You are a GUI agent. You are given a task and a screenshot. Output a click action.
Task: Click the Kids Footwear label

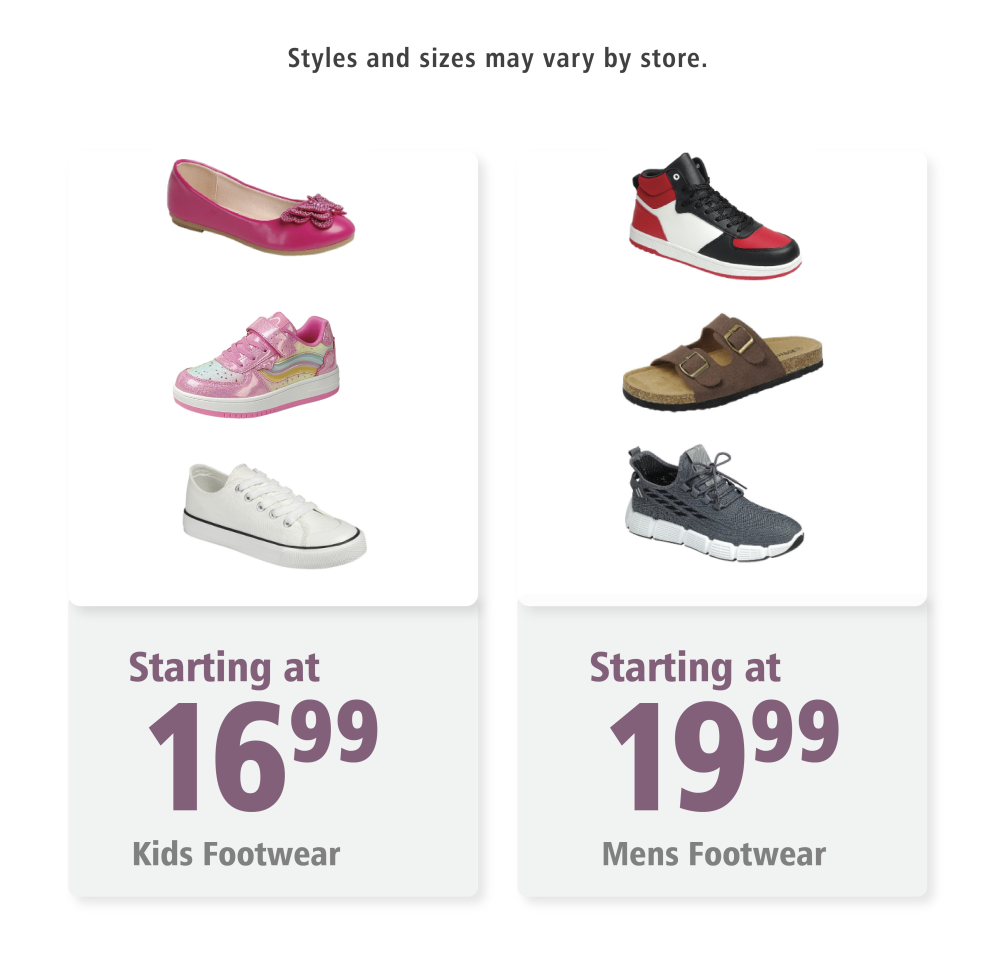click(x=236, y=854)
